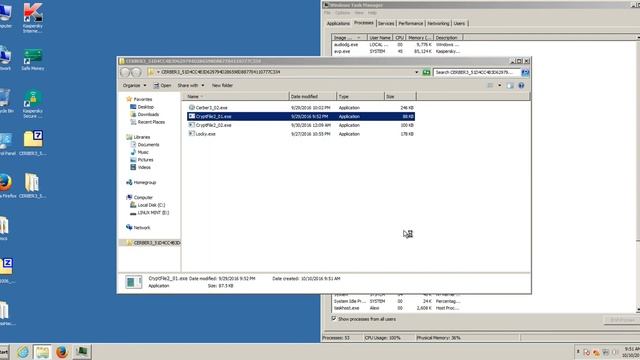Show hidden icons in the system tray

(578, 352)
